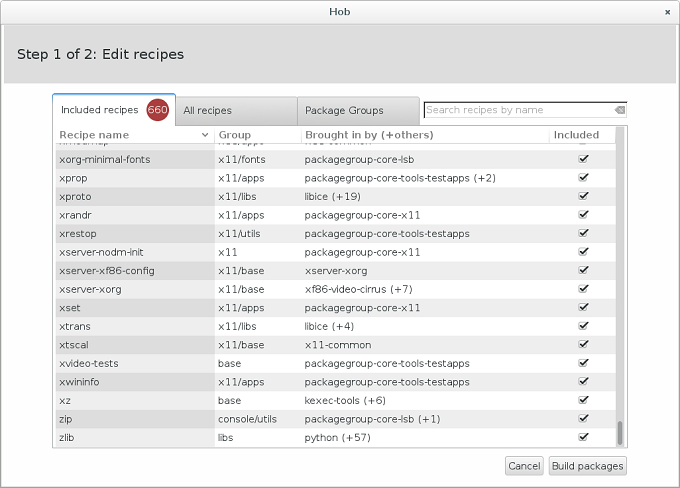
Task: Uncheck the Included box for xprop
Action: (x=583, y=178)
